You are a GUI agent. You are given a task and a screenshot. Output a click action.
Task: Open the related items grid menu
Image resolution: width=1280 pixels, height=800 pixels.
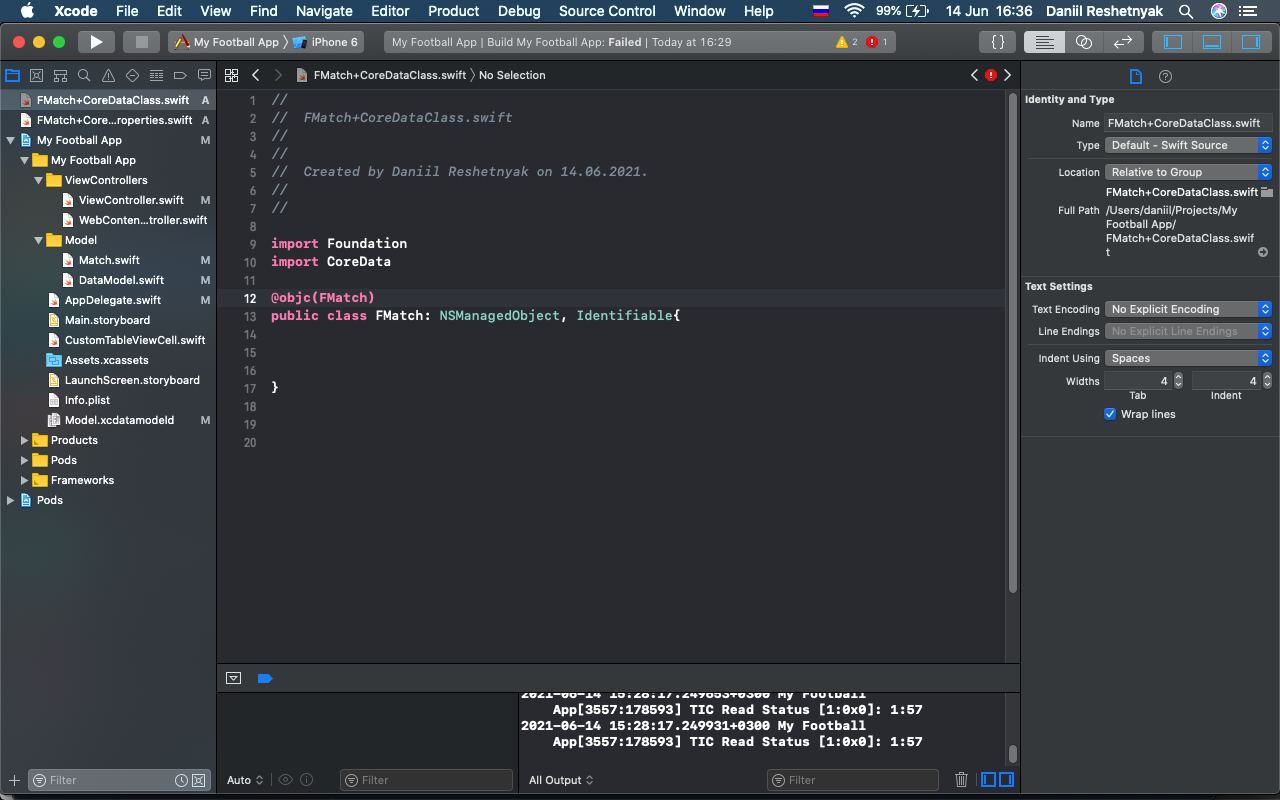pyautogui.click(x=231, y=75)
